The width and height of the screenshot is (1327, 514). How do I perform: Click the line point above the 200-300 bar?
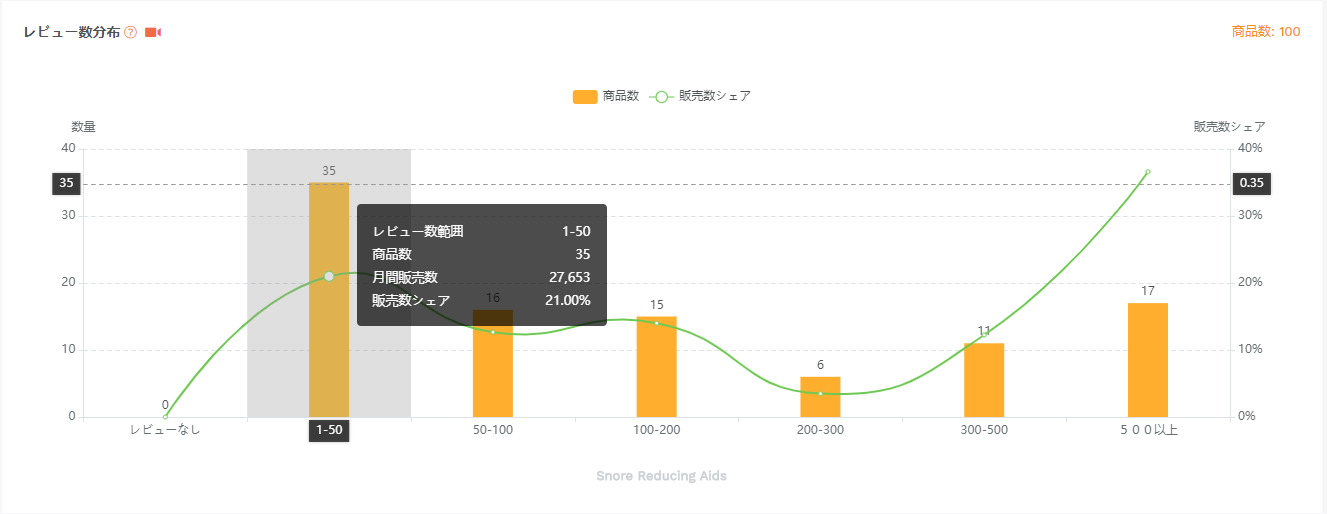[820, 393]
